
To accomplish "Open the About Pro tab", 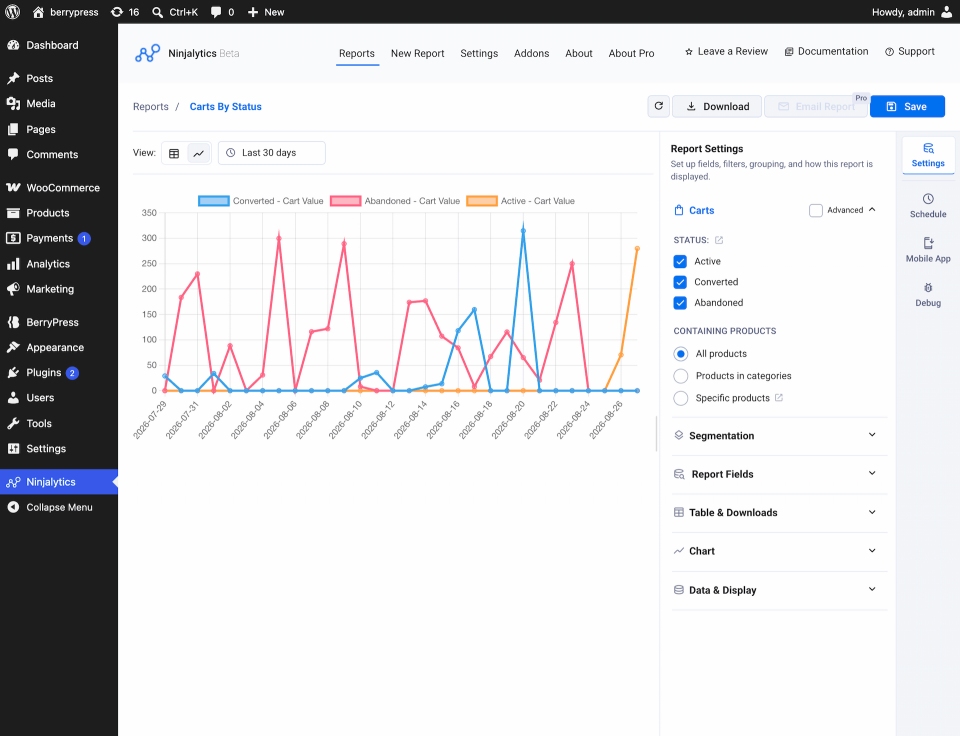I will pyautogui.click(x=631, y=53).
